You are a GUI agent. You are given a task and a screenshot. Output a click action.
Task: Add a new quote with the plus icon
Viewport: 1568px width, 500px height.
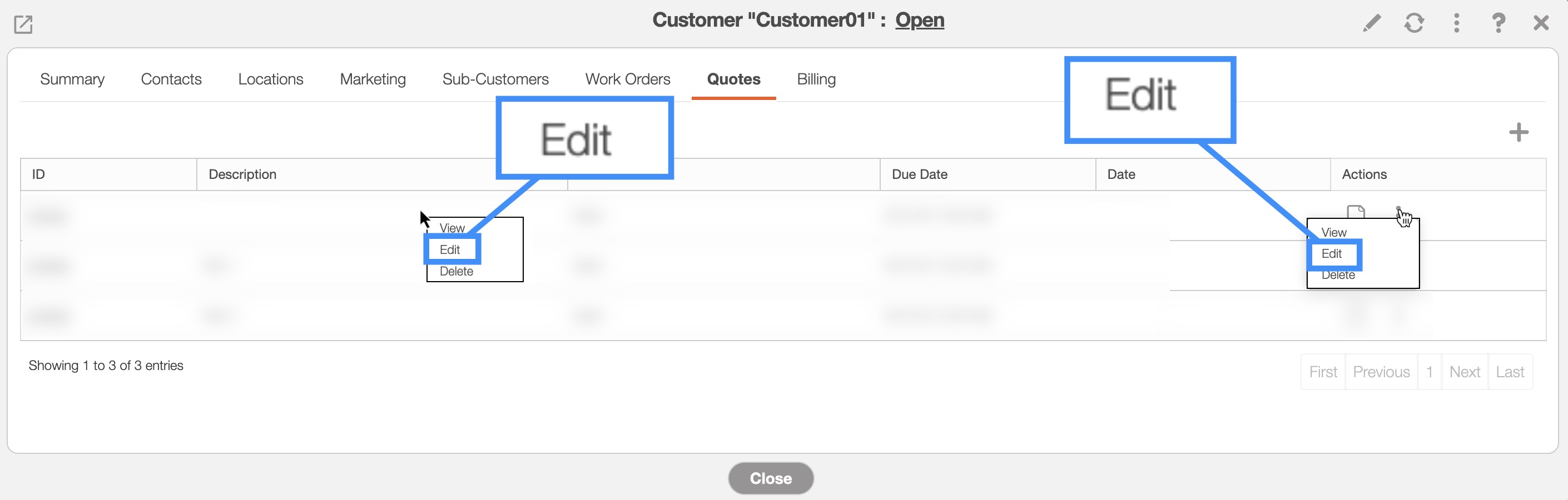pyautogui.click(x=1518, y=132)
